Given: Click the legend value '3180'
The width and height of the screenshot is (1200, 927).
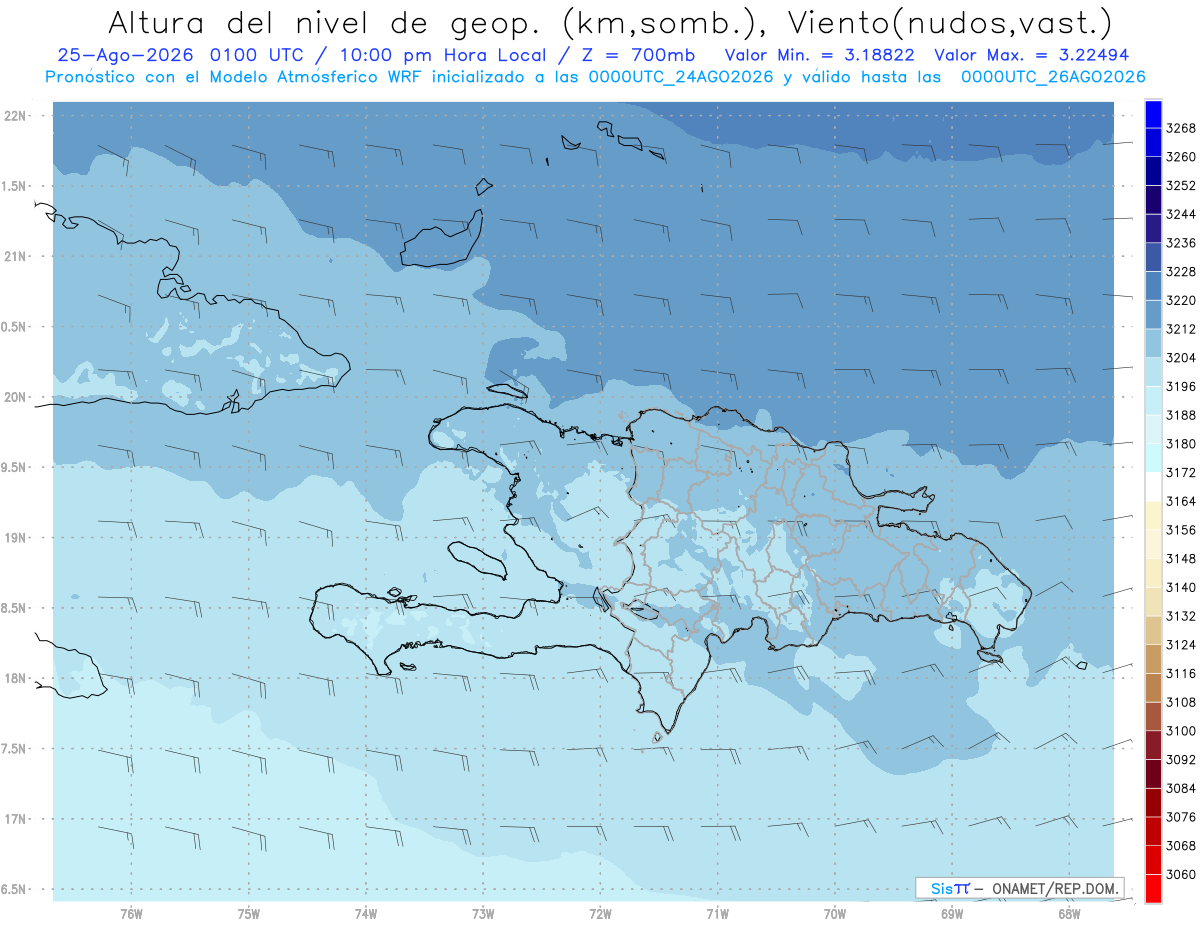Looking at the screenshot, I should [1181, 444].
